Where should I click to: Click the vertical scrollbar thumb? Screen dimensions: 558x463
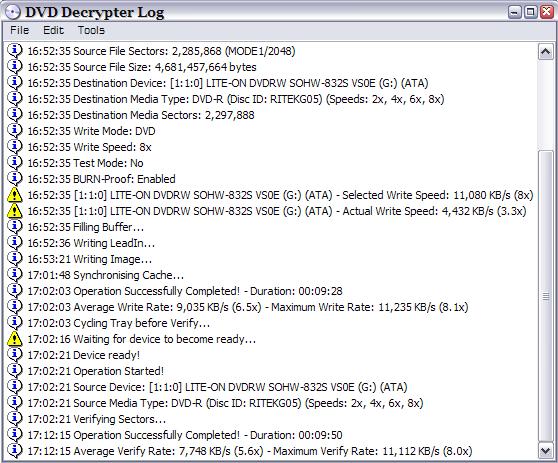tap(546, 296)
